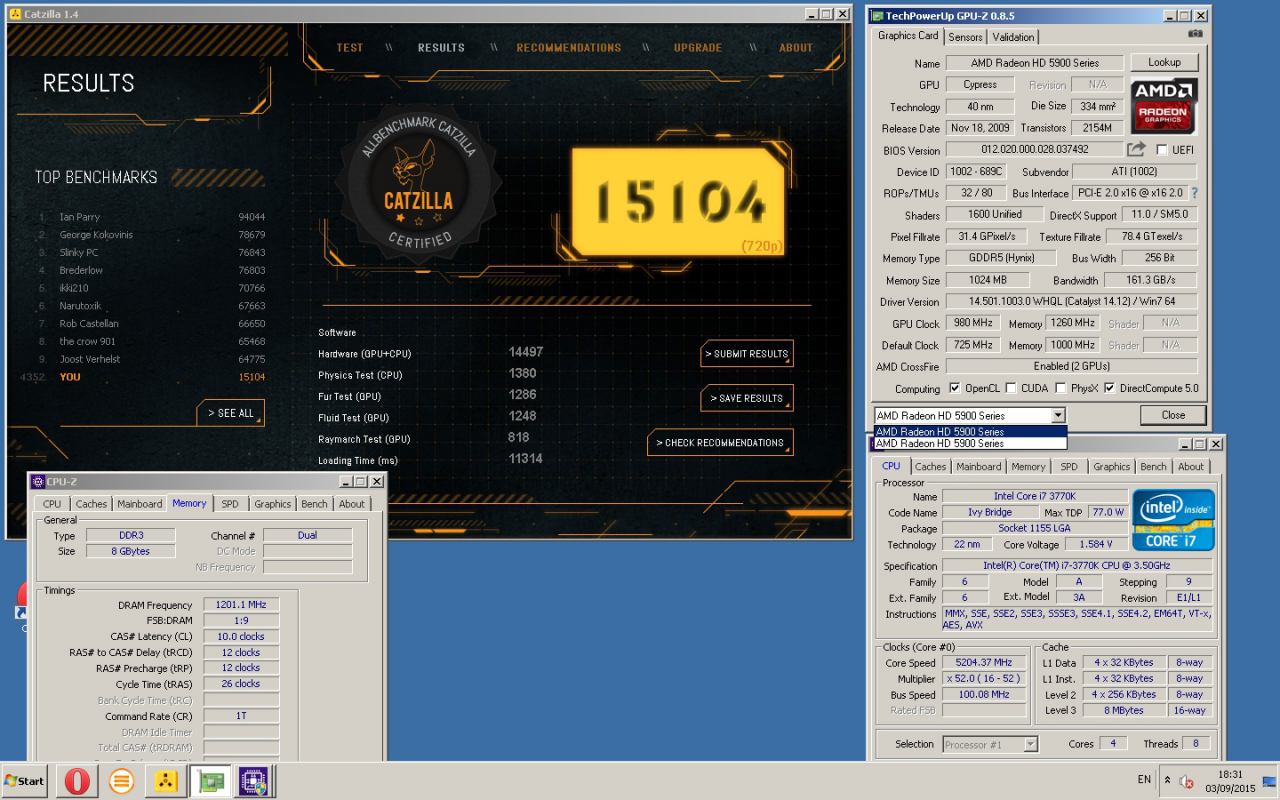Screen dimensions: 1280x800
Task: Click the BIOS share/export icon in GPU-Z
Action: pos(1136,149)
